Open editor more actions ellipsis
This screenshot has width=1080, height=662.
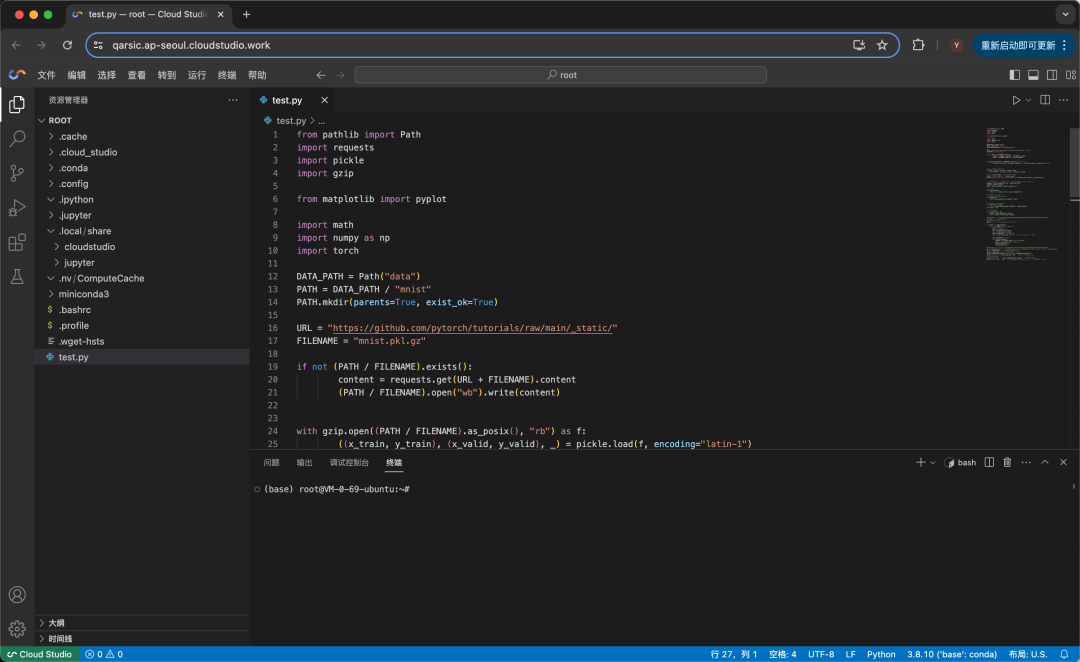pyautogui.click(x=1063, y=100)
